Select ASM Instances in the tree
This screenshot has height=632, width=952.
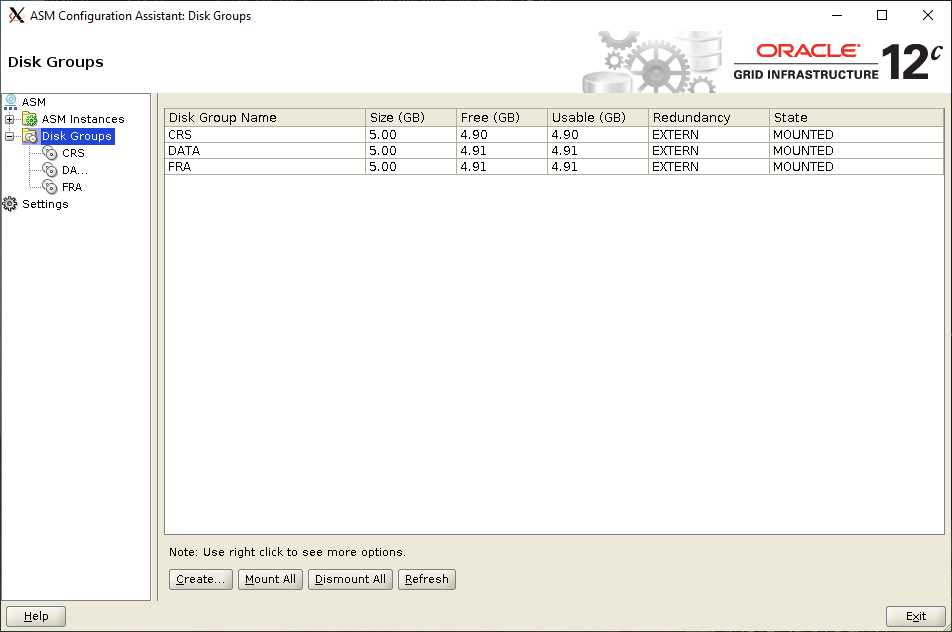click(x=83, y=119)
